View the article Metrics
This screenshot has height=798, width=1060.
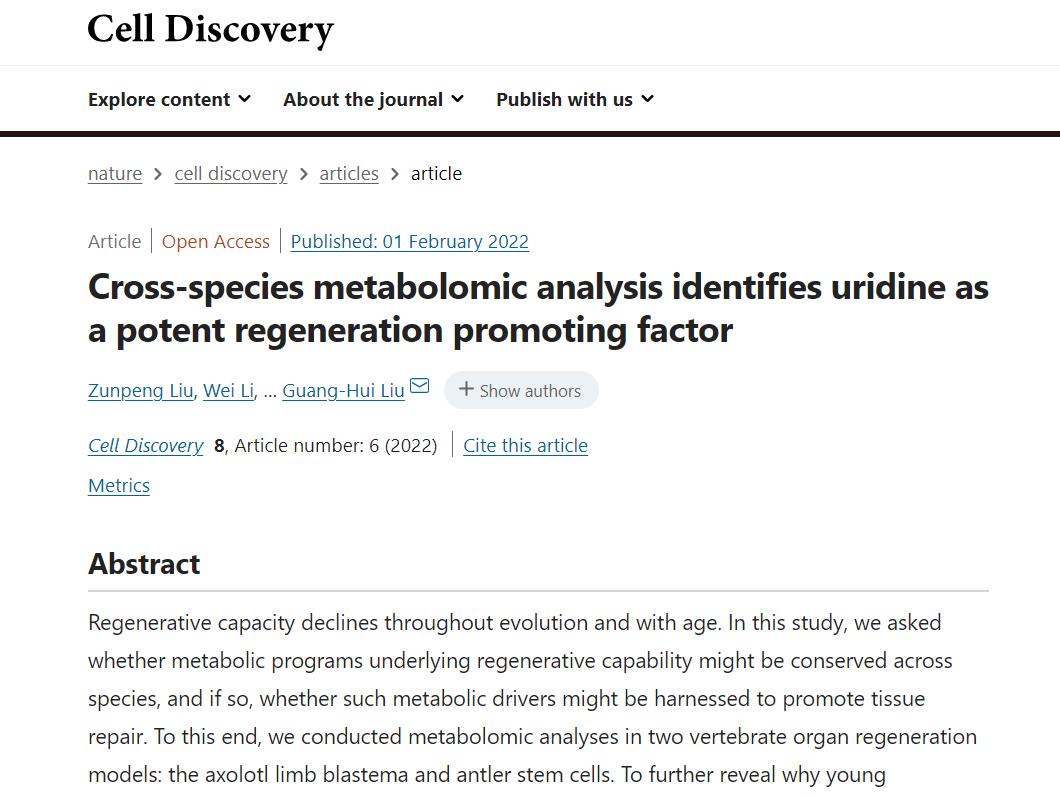pyautogui.click(x=119, y=486)
